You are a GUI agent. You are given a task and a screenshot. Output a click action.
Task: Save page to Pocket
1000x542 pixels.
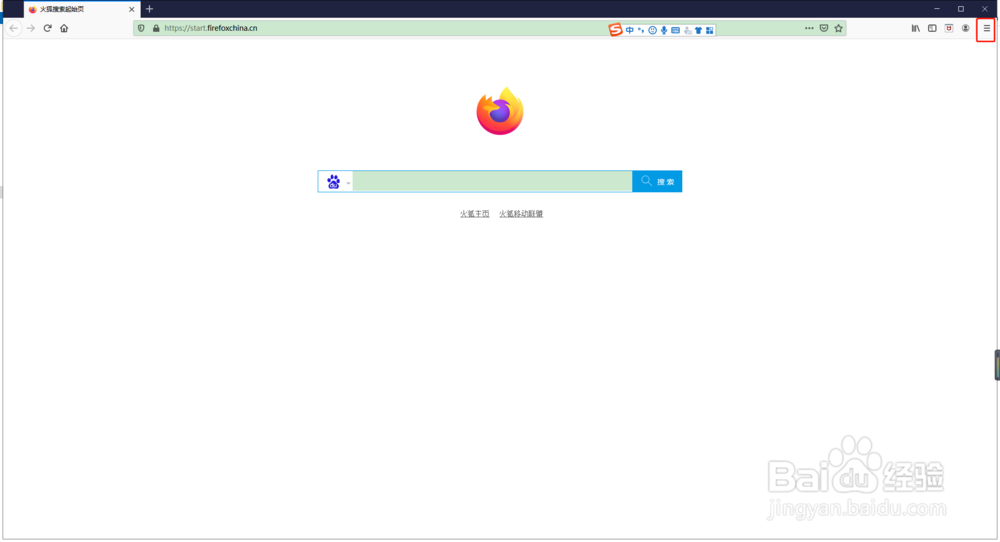[x=824, y=28]
